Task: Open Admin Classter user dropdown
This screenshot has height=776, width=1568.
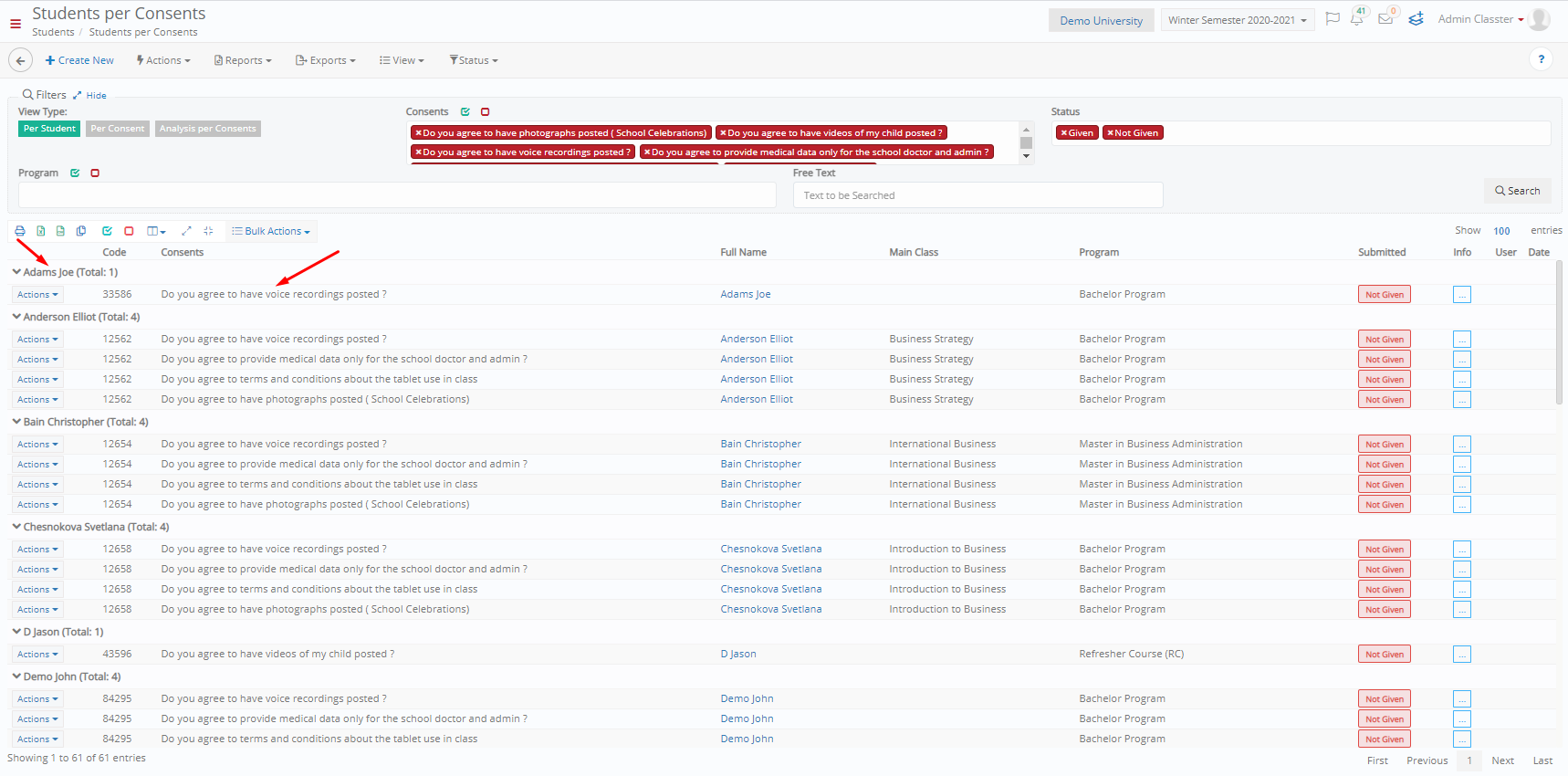Action: pos(1480,19)
